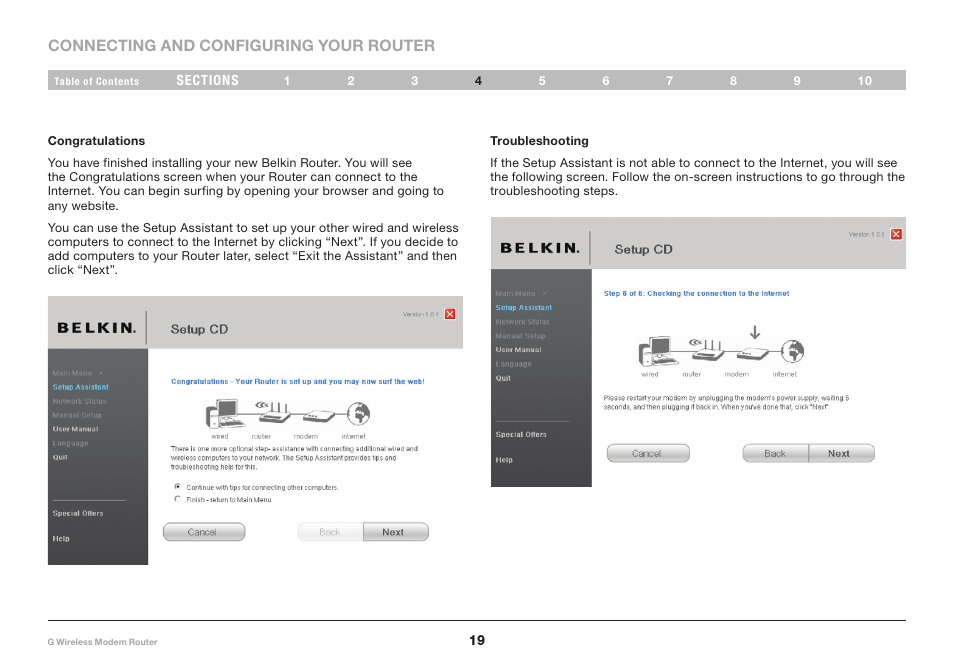Open Network Status in Troubleshooting window sidebar
The width and height of the screenshot is (954, 668).
click(522, 322)
